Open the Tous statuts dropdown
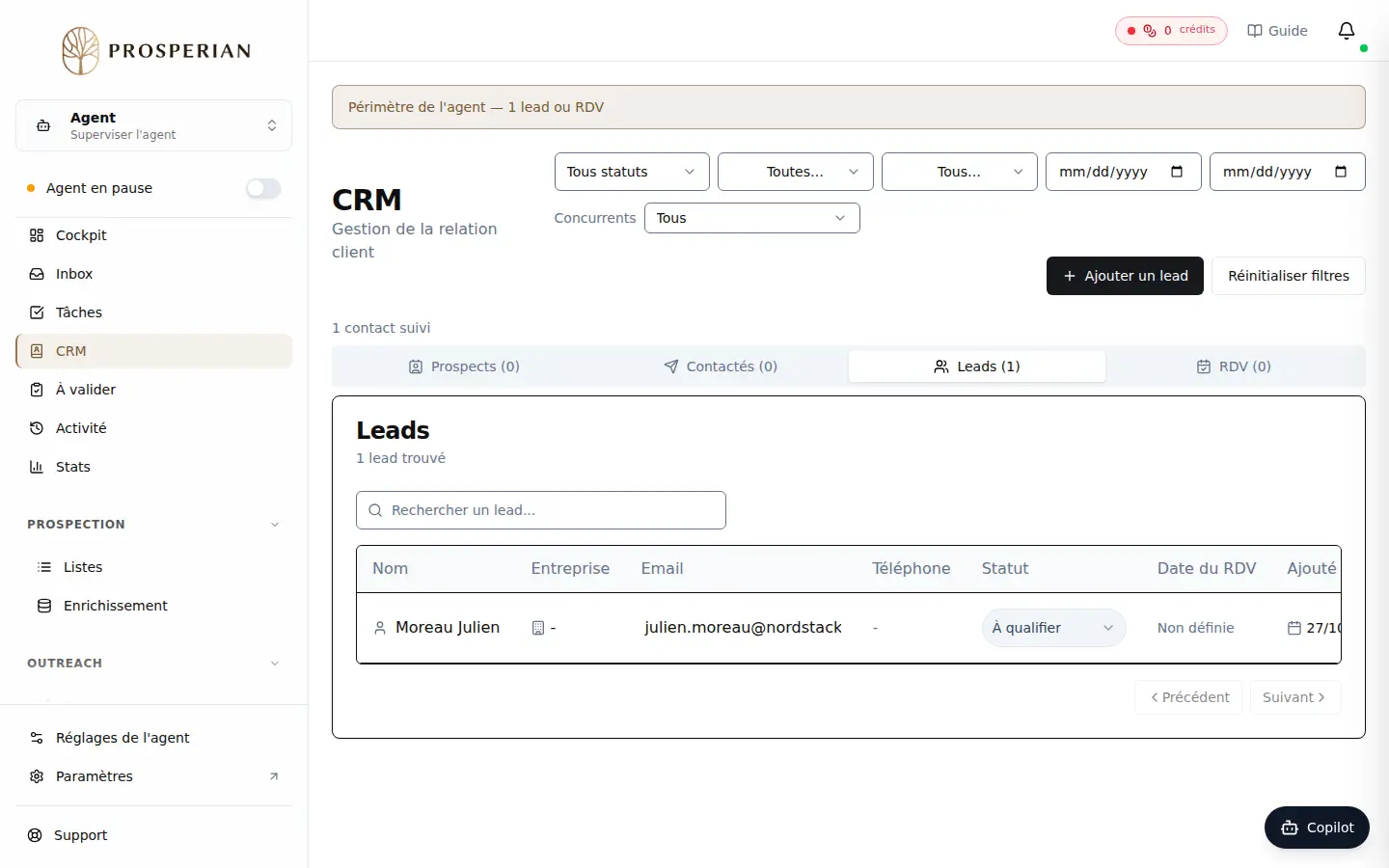The width and height of the screenshot is (1389, 868). (632, 172)
